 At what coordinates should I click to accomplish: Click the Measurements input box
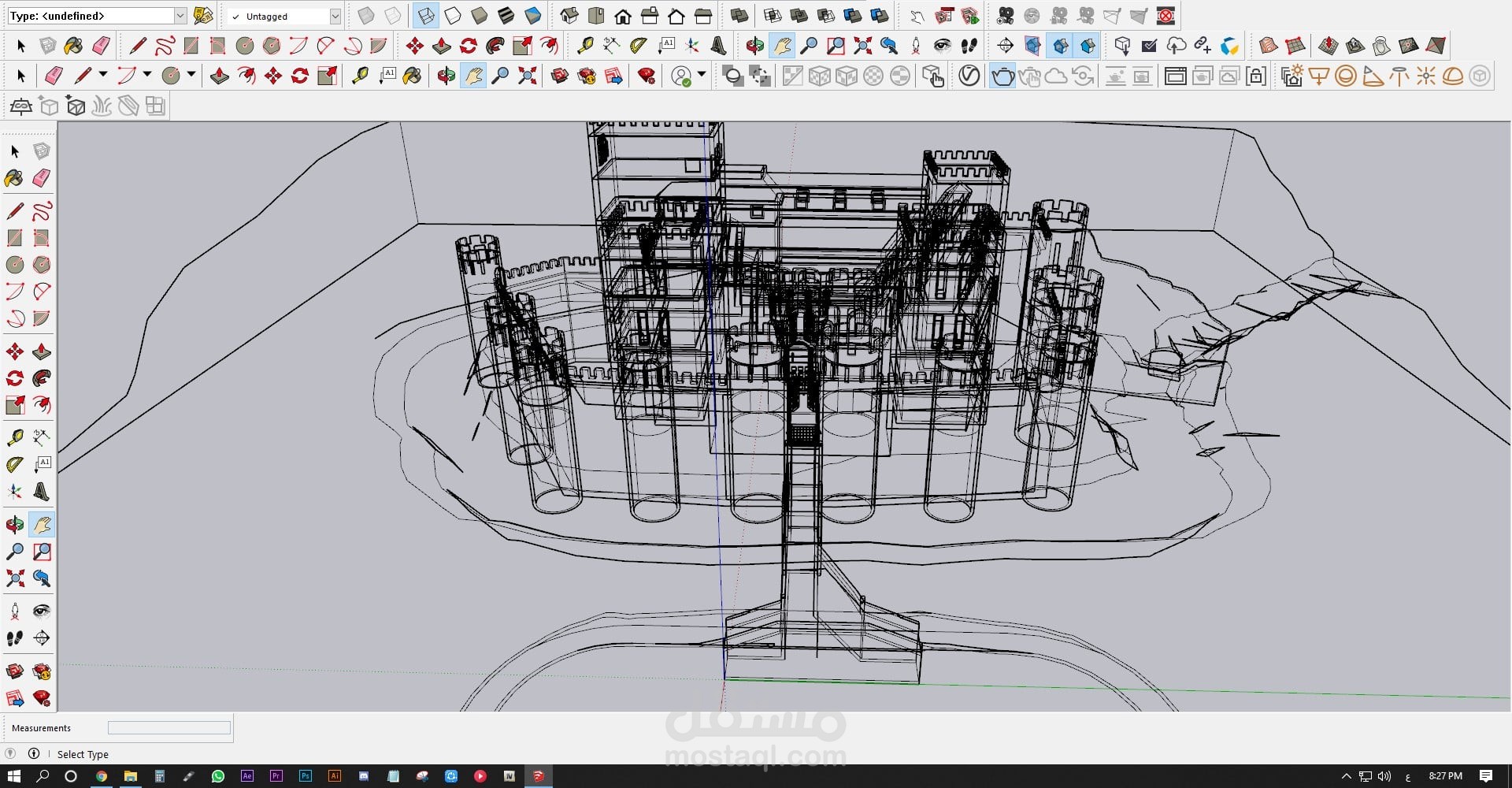tap(169, 728)
